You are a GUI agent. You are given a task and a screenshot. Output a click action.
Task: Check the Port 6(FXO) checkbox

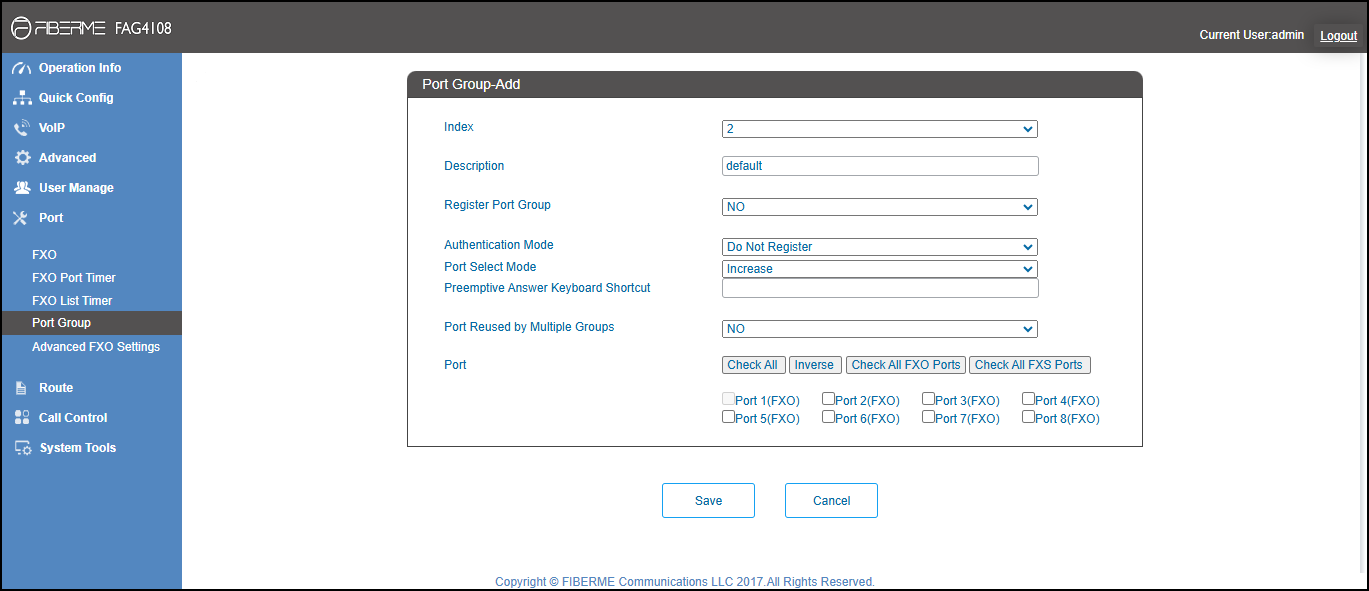[x=828, y=417]
